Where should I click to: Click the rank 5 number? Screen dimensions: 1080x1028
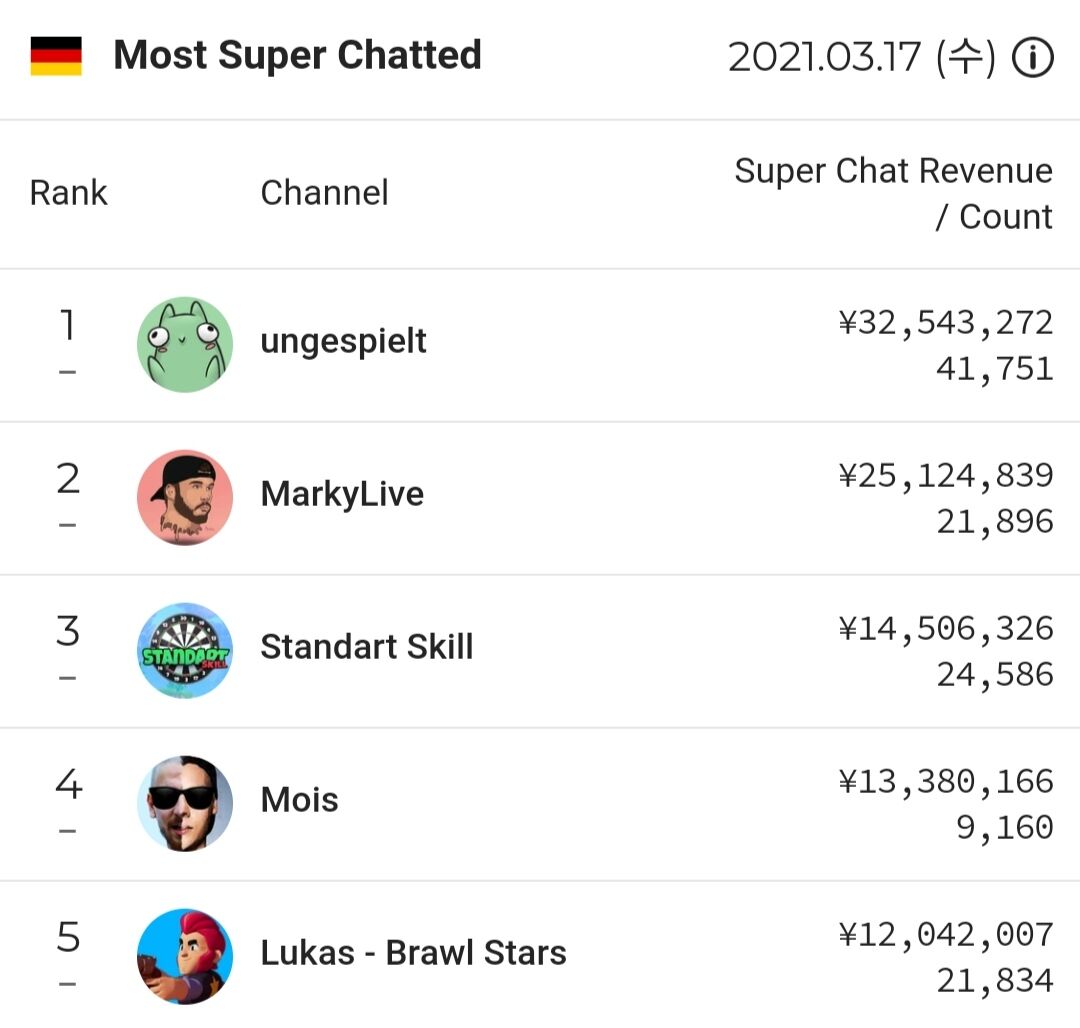click(x=68, y=937)
